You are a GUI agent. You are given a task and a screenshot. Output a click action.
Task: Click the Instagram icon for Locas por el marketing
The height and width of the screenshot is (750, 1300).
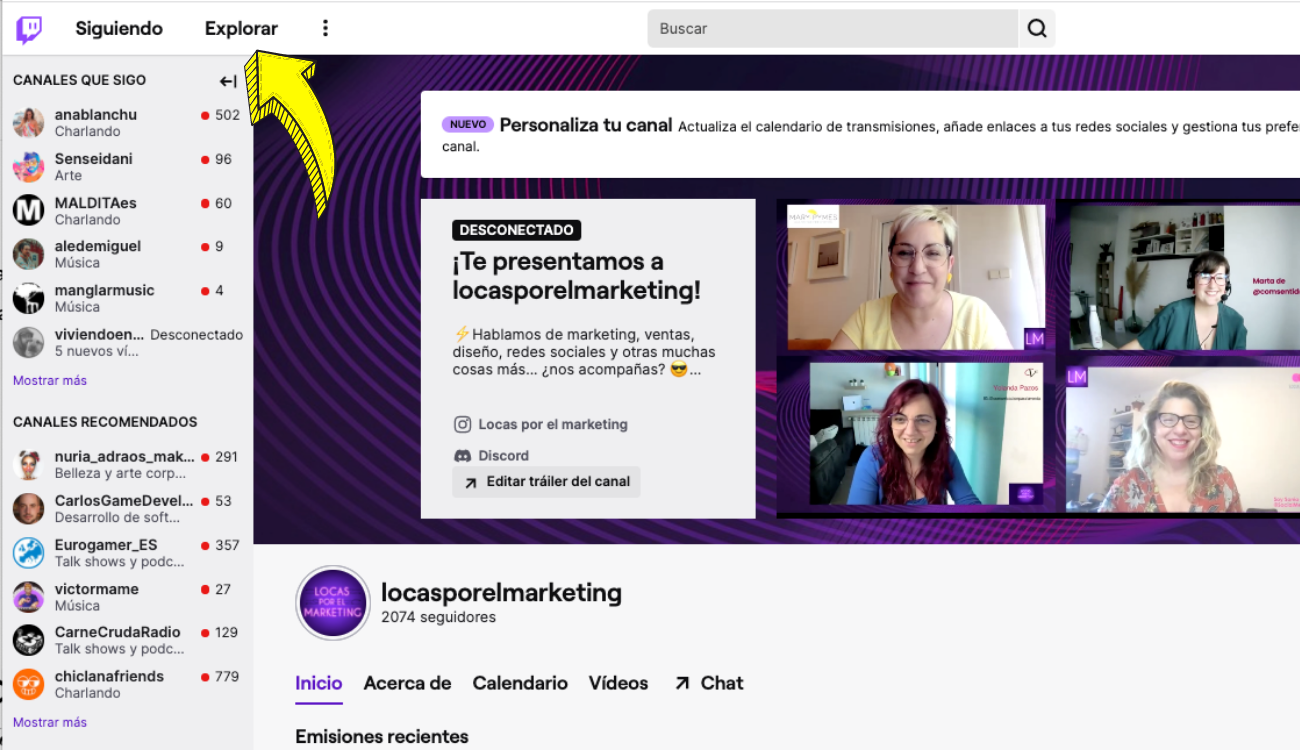463,424
